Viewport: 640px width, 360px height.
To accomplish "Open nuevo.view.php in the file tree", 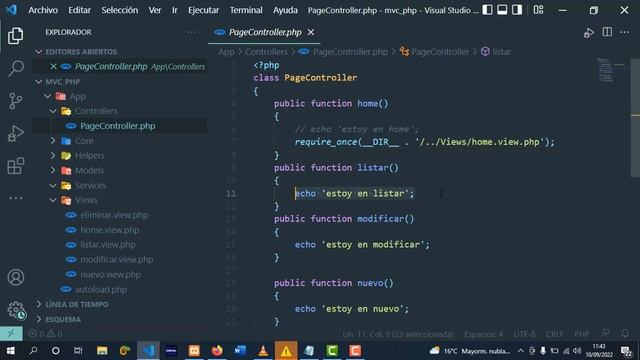I will pyautogui.click(x=110, y=274).
